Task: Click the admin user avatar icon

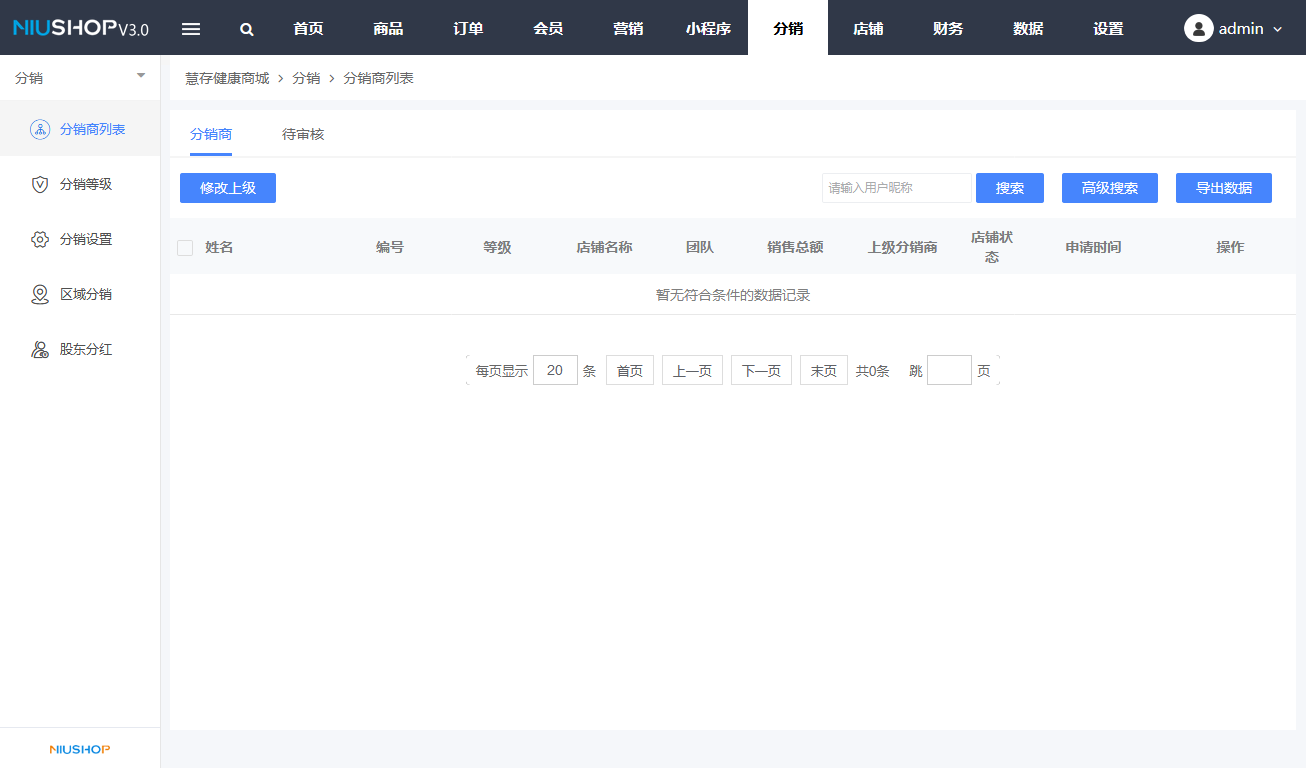Action: point(1198,28)
